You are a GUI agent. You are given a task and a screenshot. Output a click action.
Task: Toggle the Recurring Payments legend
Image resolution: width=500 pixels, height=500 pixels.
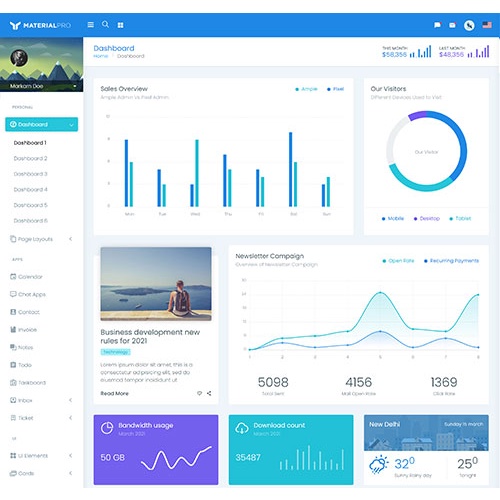pyautogui.click(x=451, y=261)
